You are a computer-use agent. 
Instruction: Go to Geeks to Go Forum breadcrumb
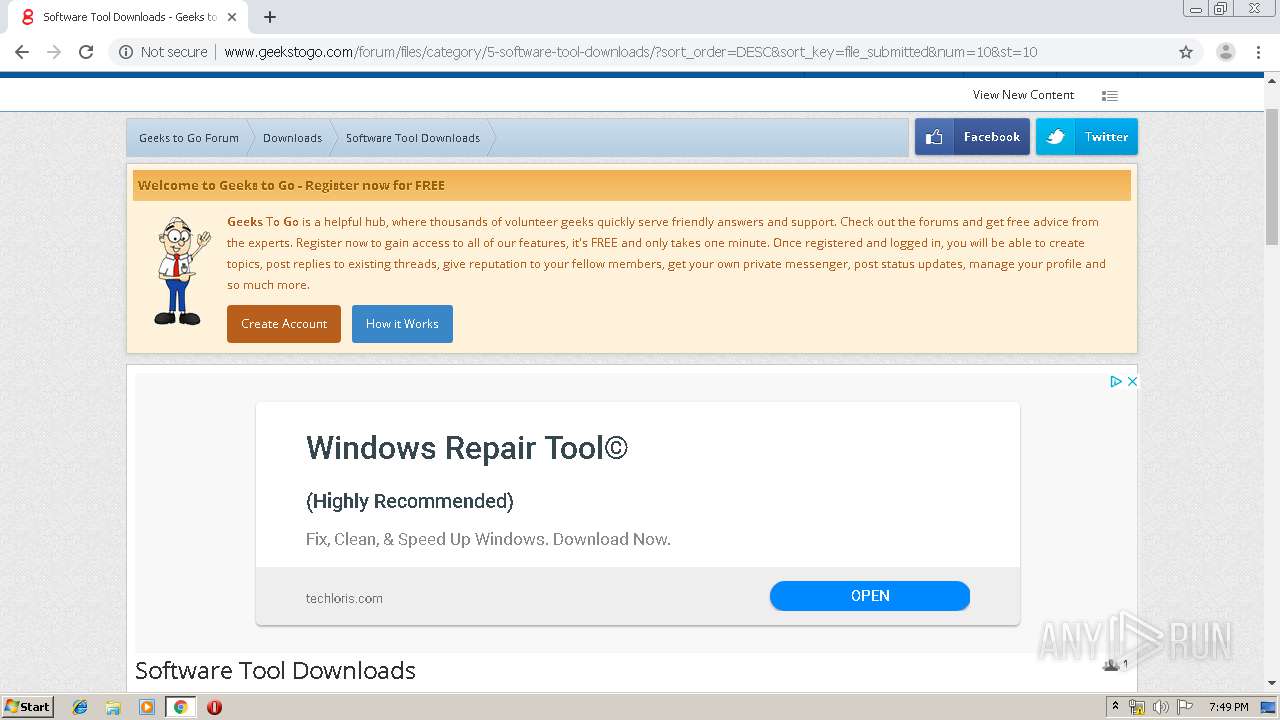pos(189,138)
